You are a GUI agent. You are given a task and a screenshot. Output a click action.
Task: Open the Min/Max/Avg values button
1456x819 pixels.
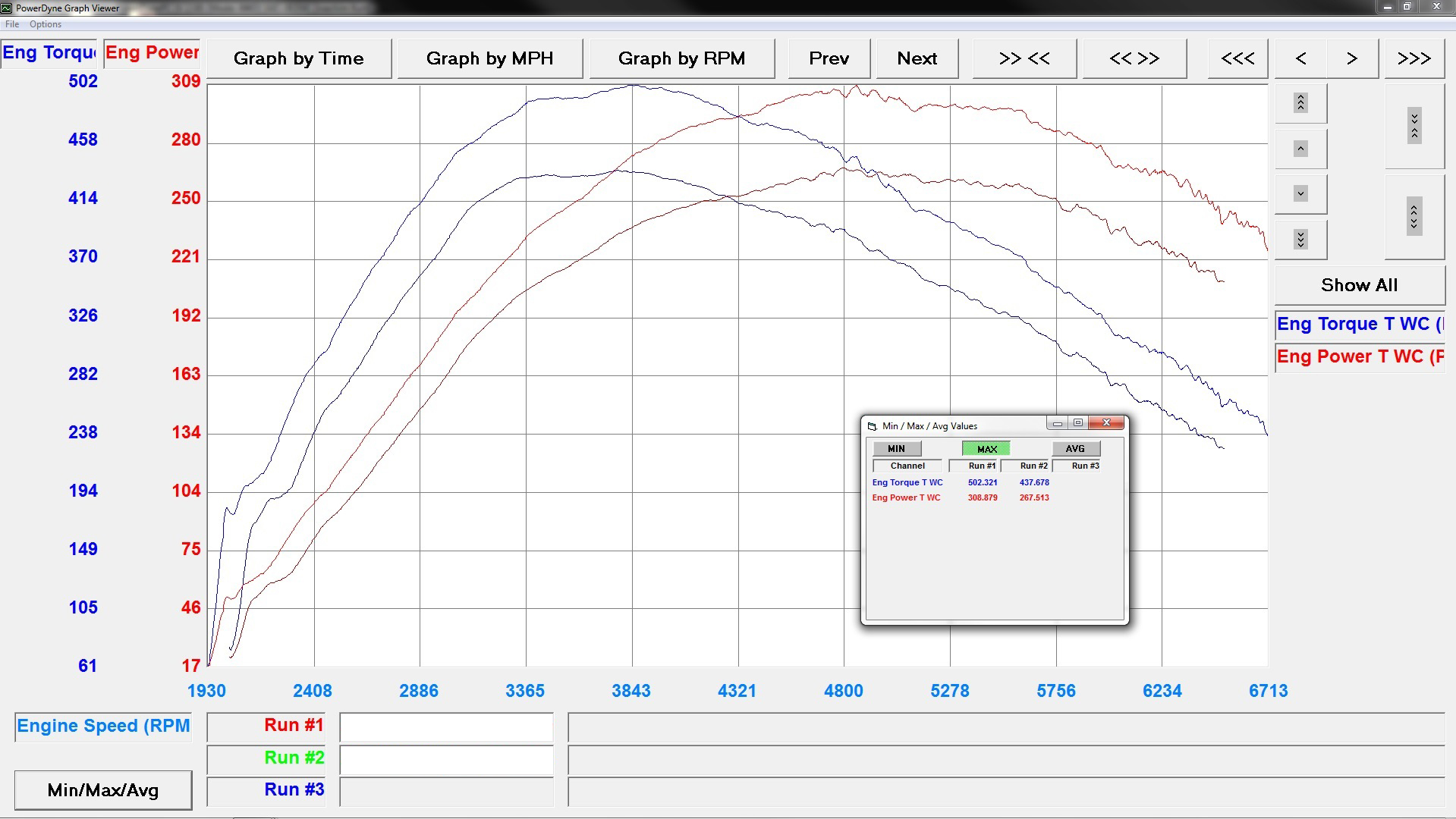pos(103,790)
